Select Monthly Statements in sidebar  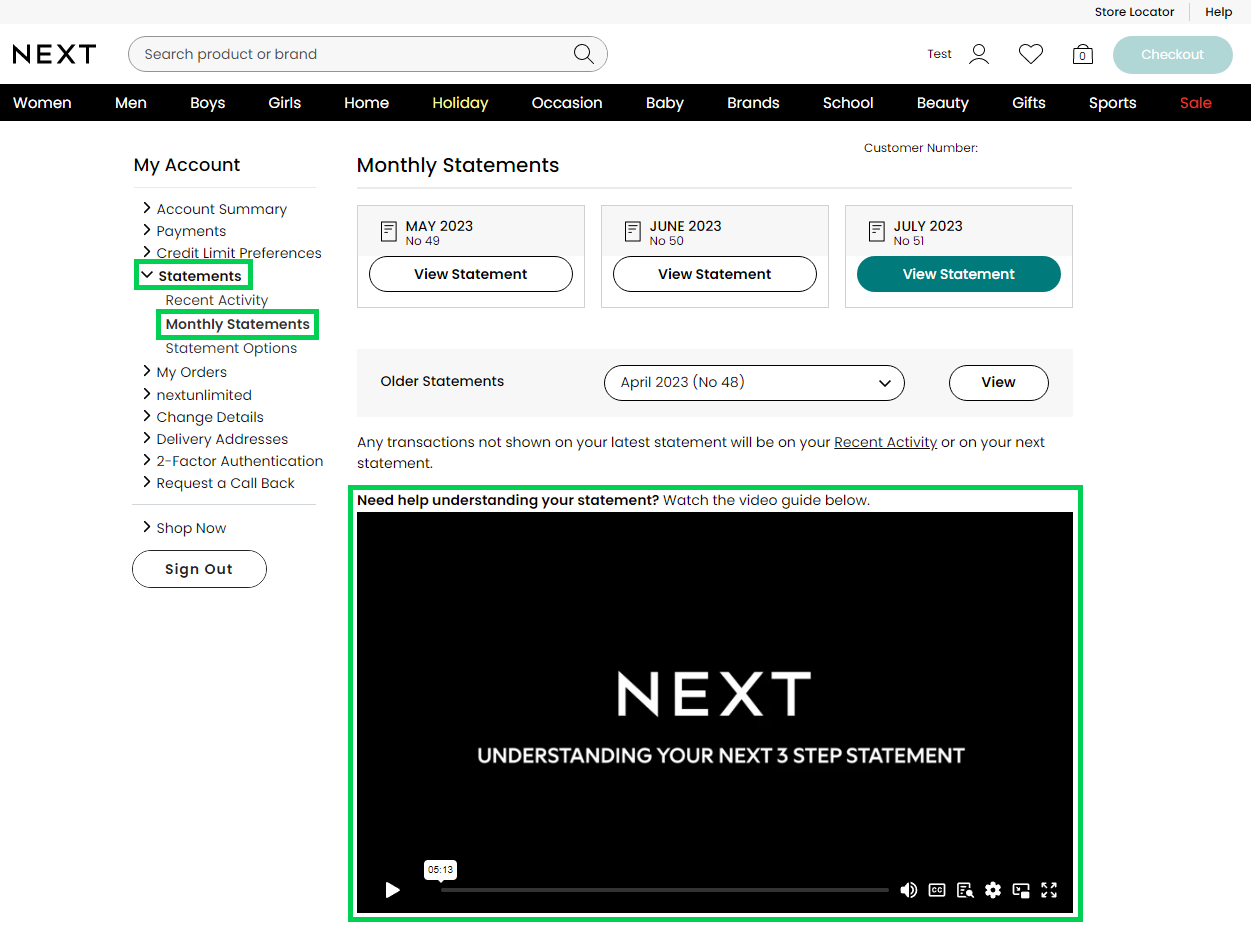[x=238, y=324]
